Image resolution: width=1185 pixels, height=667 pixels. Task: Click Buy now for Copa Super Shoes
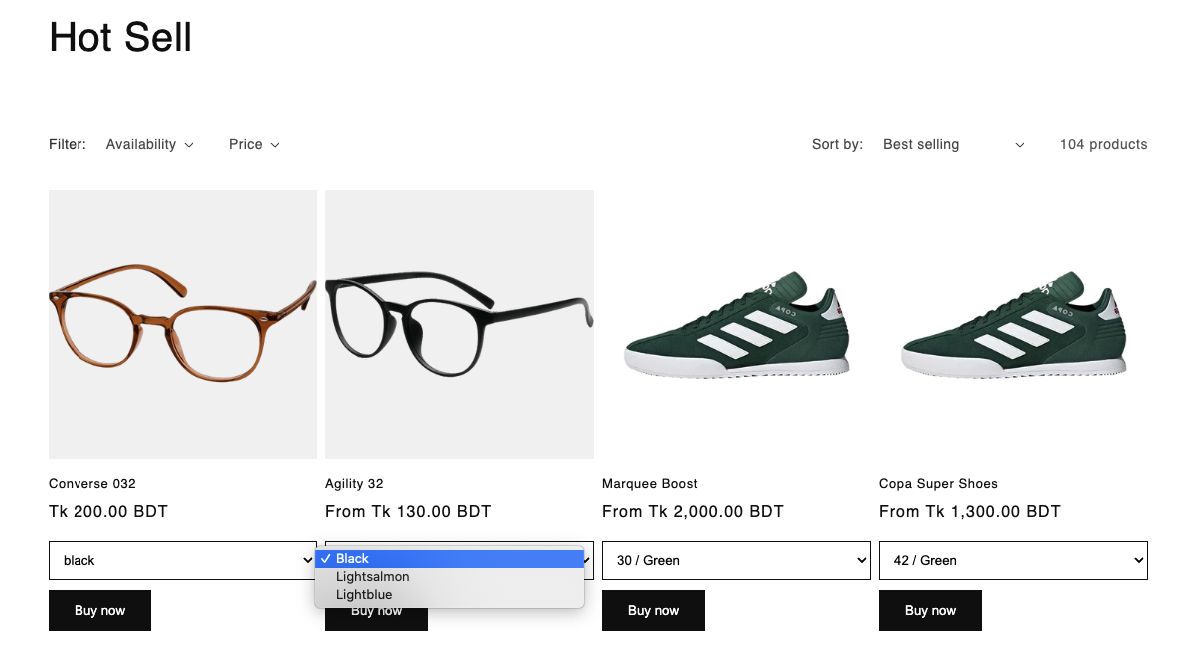coord(930,610)
